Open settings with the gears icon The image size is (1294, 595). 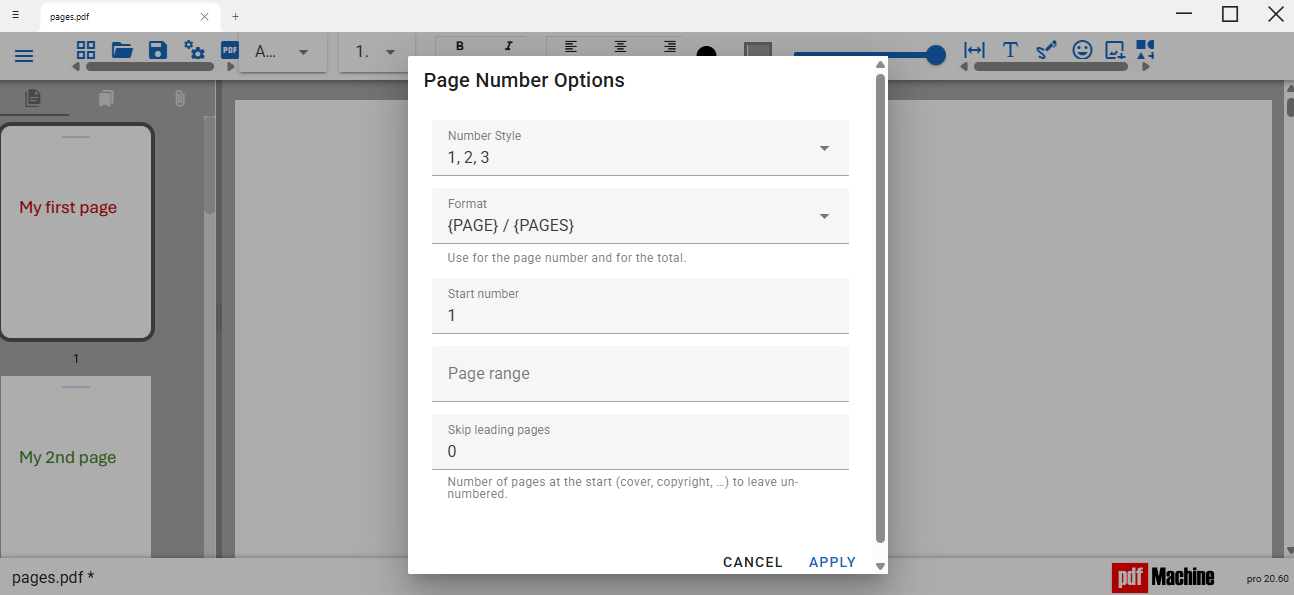pyautogui.click(x=194, y=50)
